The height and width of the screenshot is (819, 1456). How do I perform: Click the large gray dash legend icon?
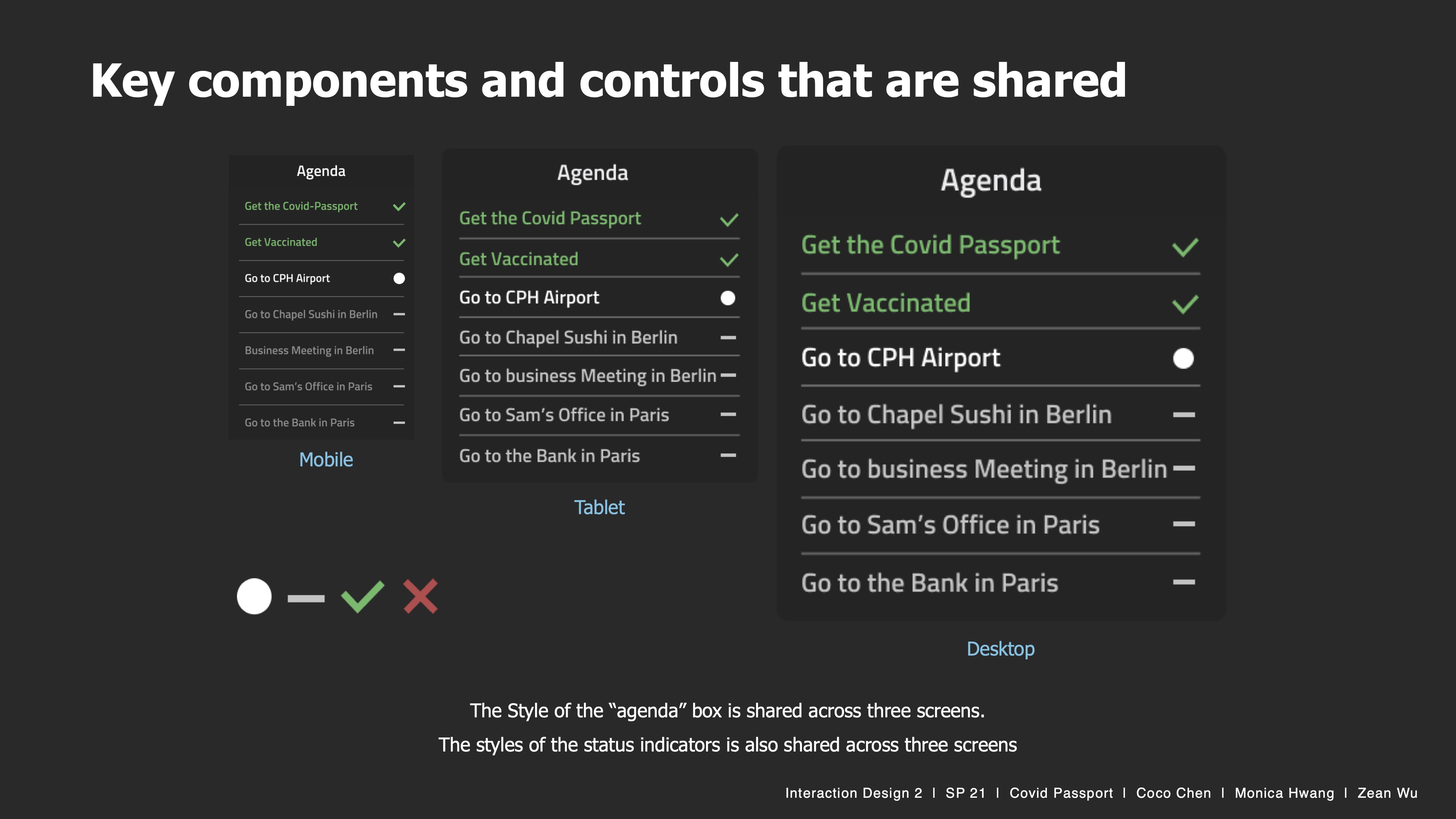[x=306, y=598]
